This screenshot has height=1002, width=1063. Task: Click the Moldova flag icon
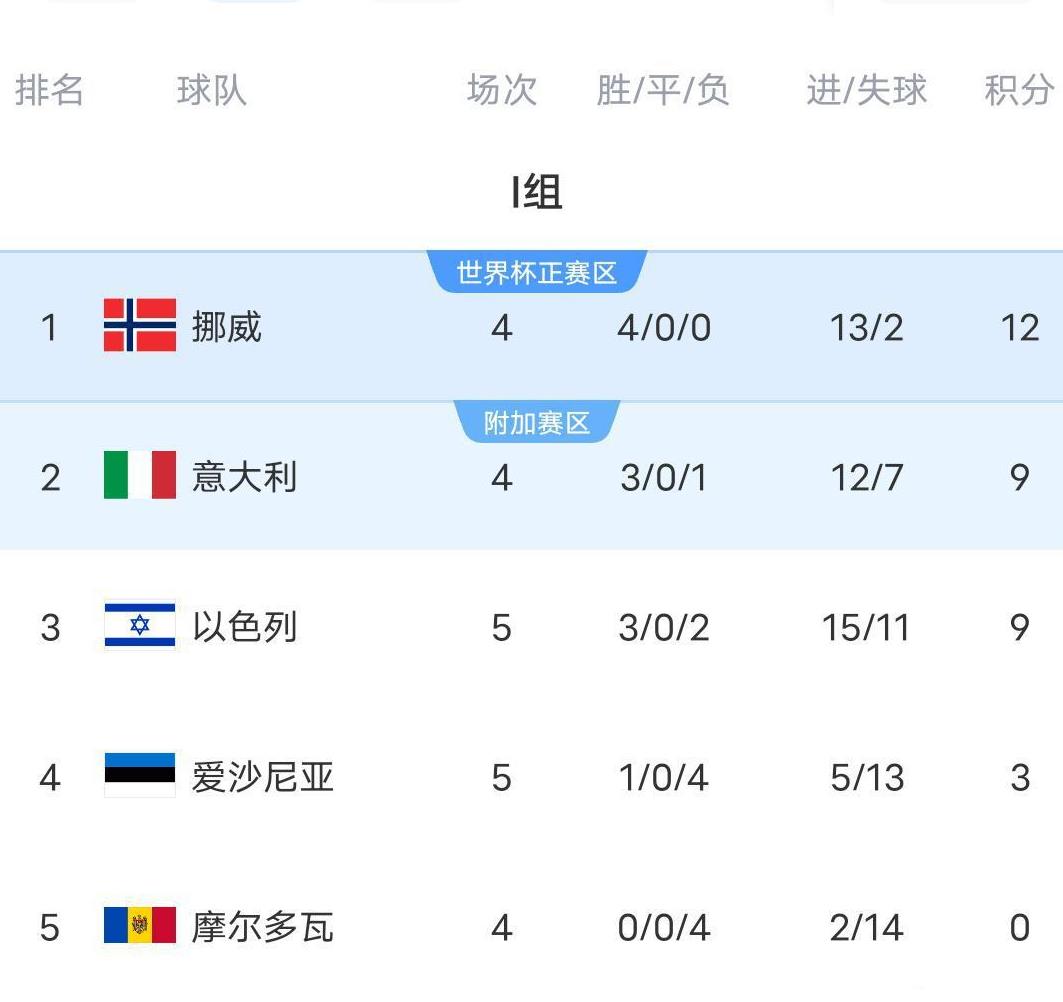(x=140, y=927)
